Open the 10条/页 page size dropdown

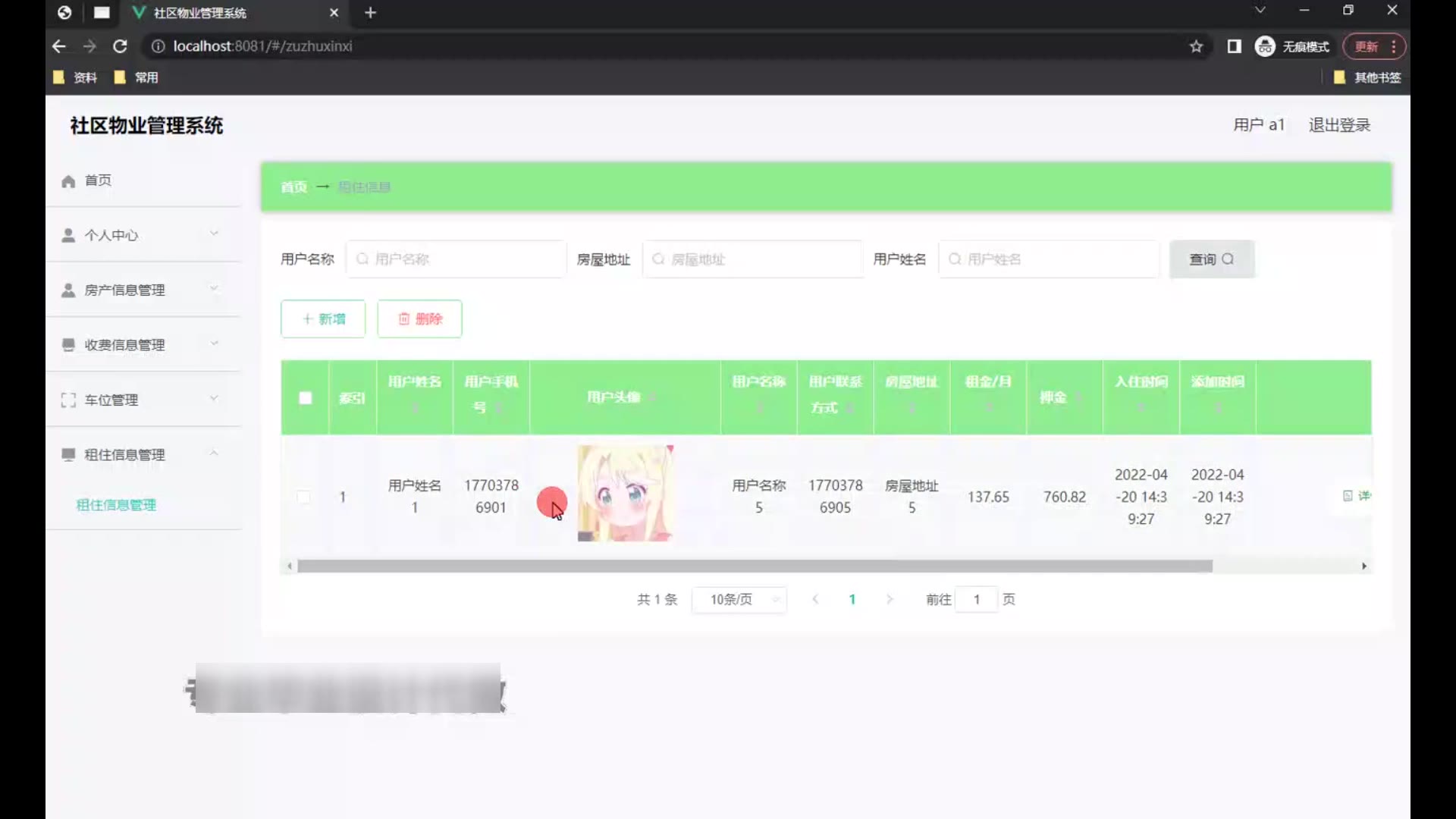[739, 600]
